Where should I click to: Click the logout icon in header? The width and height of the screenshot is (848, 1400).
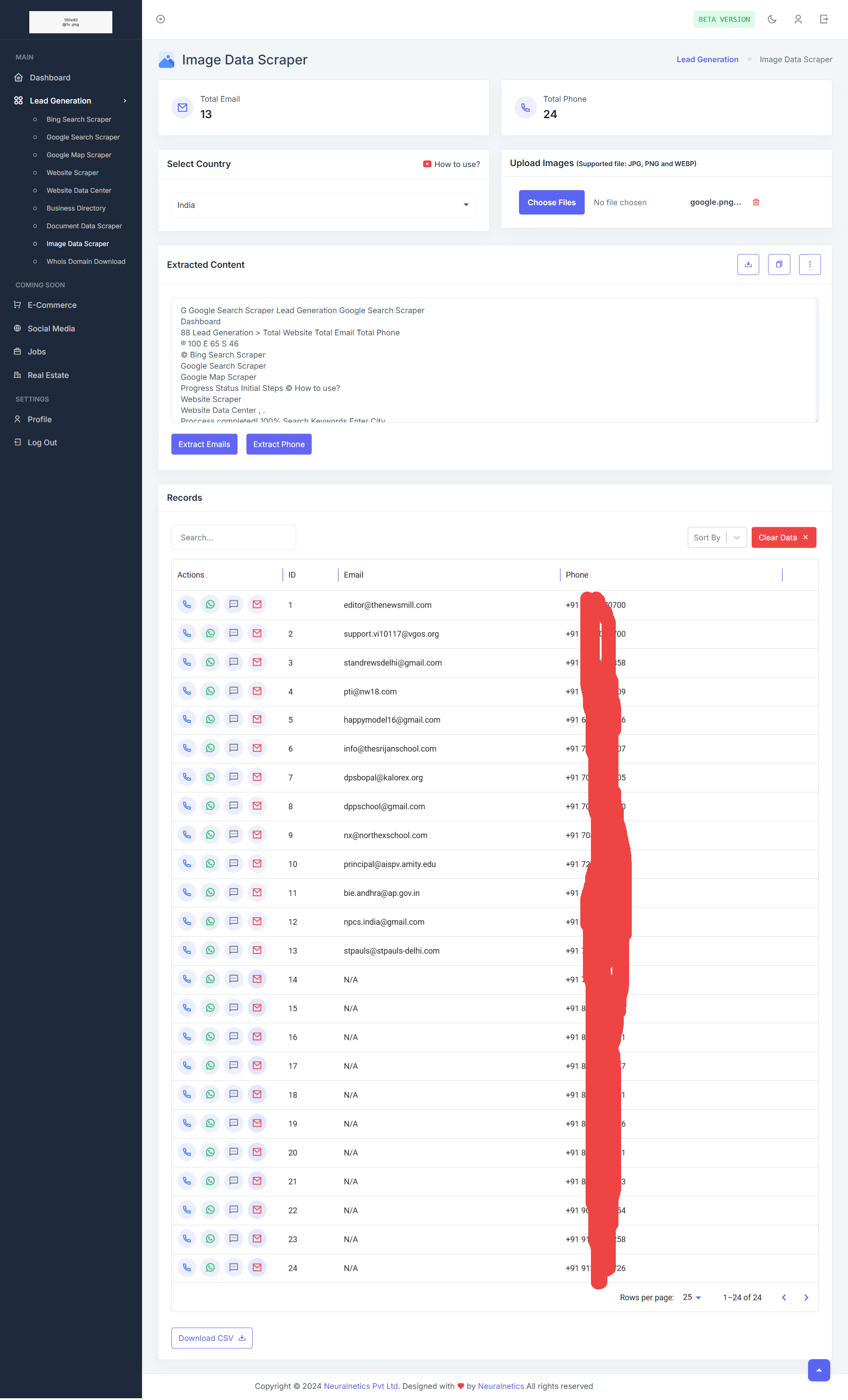(x=824, y=19)
